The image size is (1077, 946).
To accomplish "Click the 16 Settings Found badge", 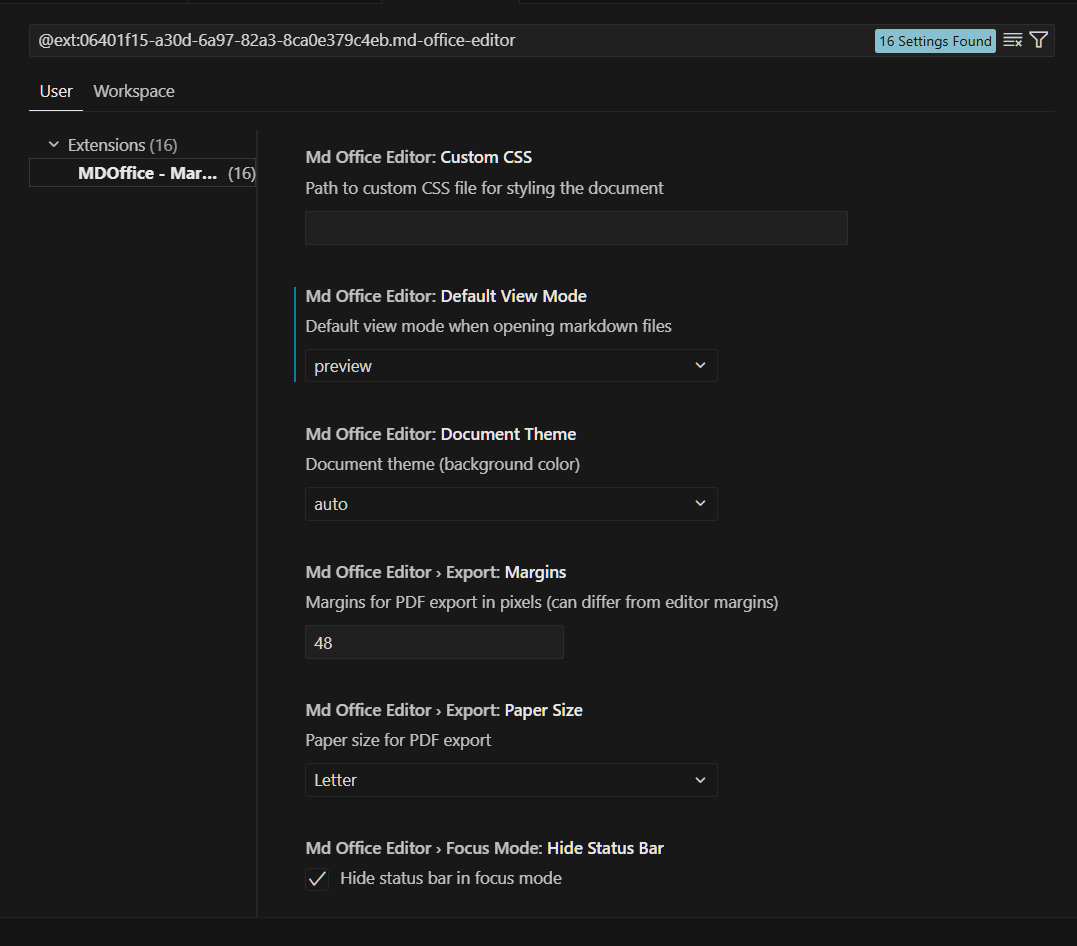I will point(934,40).
